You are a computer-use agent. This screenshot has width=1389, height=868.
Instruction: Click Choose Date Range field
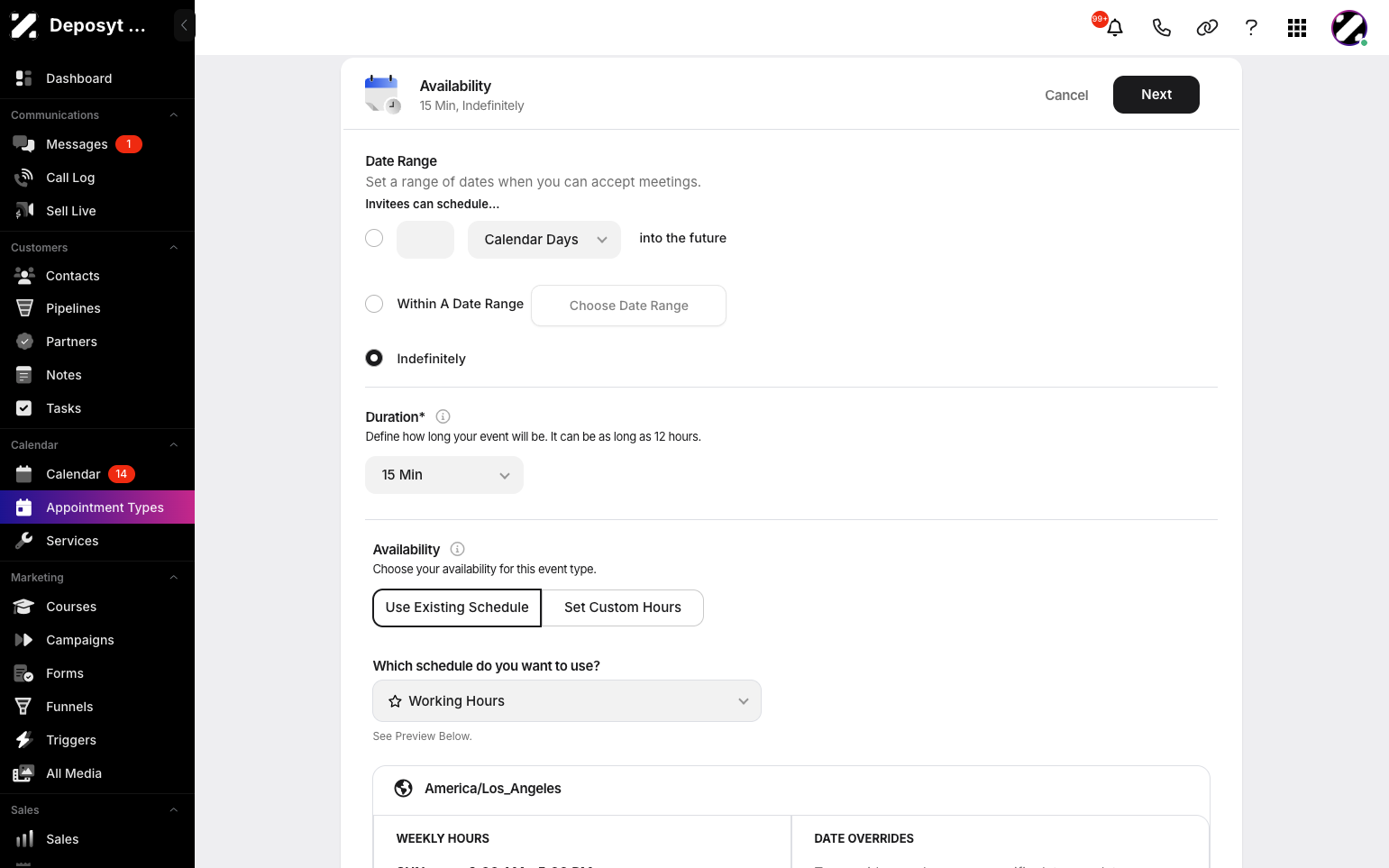(x=629, y=306)
